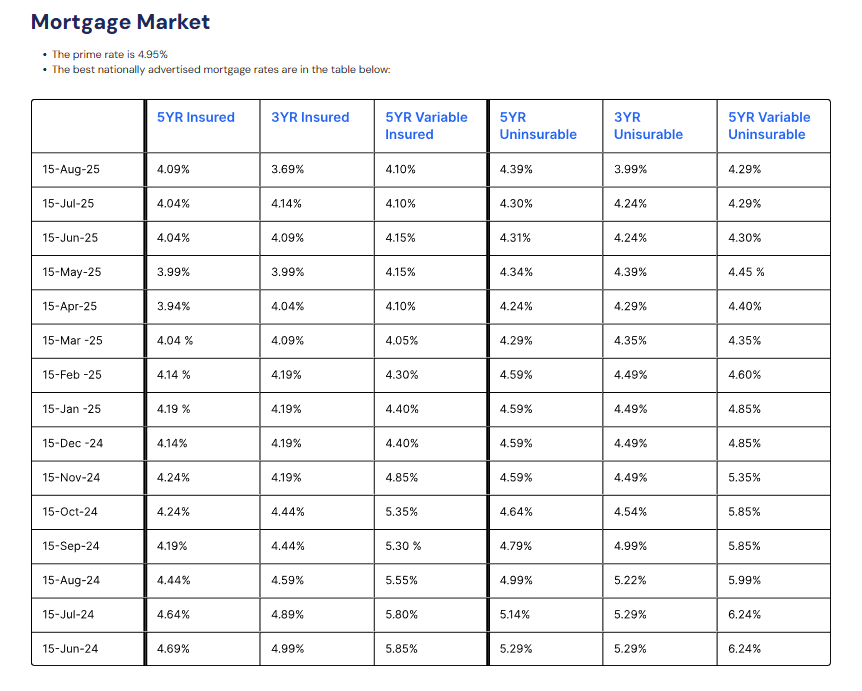Click the 3YR Insured column header

(310, 117)
